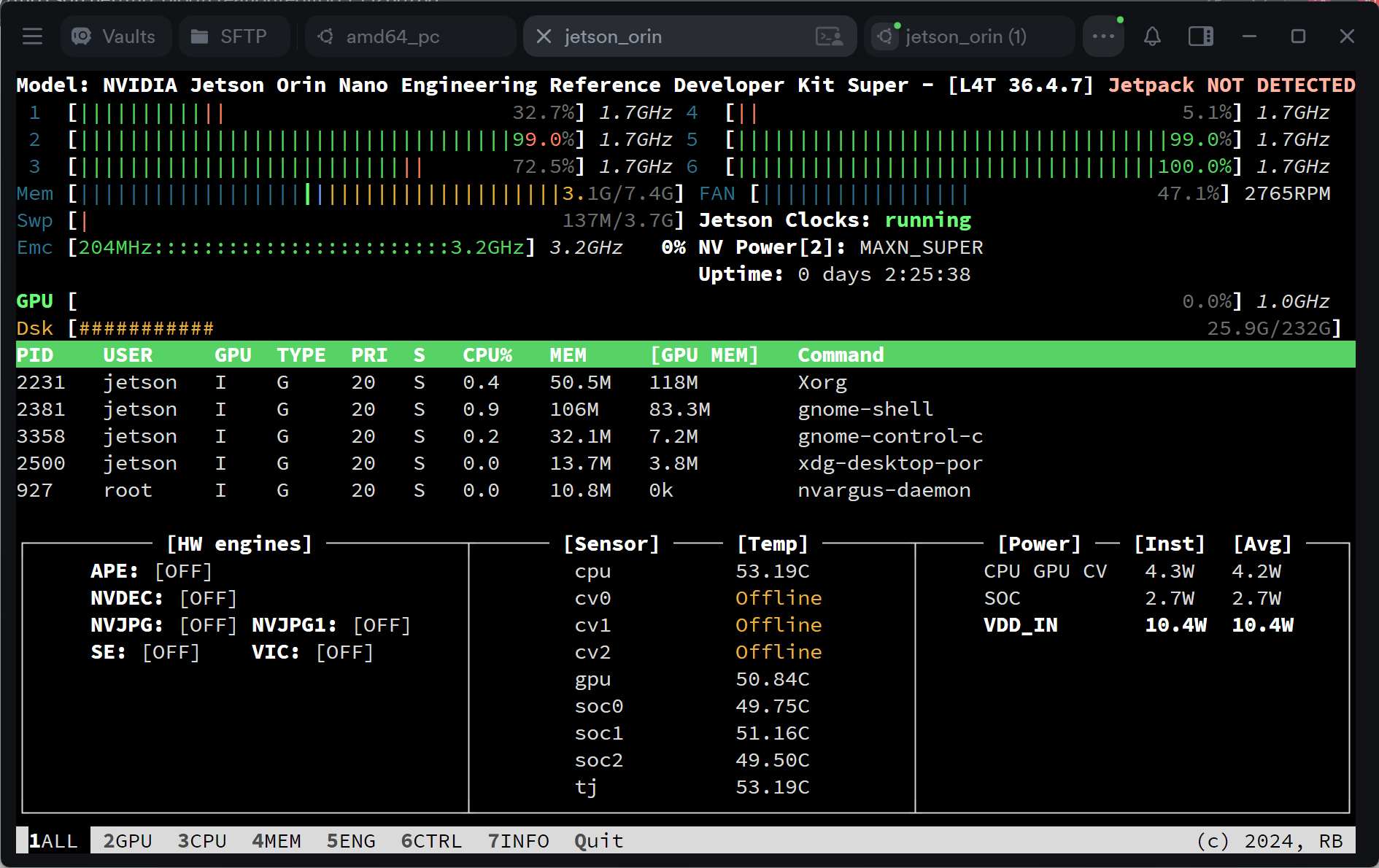1379x868 pixels.
Task: Click the NVJPG1 engine status
Action: (382, 625)
